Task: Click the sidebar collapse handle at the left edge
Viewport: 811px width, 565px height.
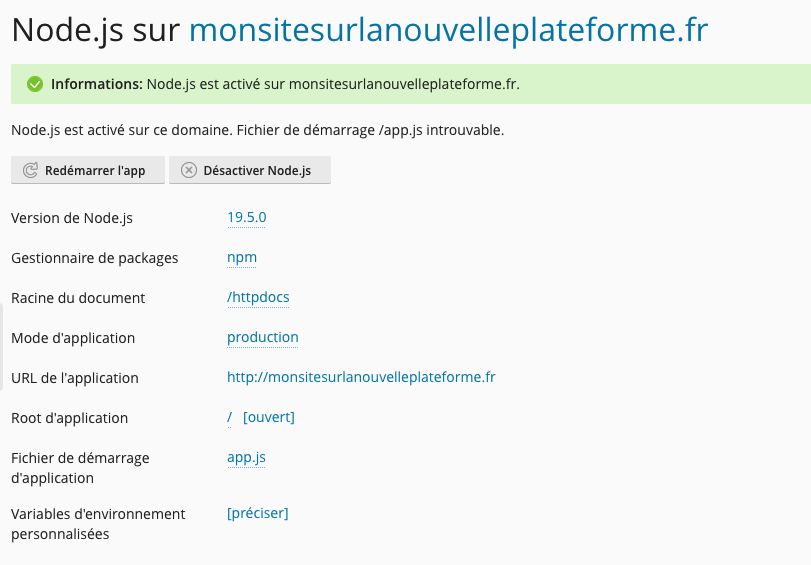Action: click(x=2, y=347)
